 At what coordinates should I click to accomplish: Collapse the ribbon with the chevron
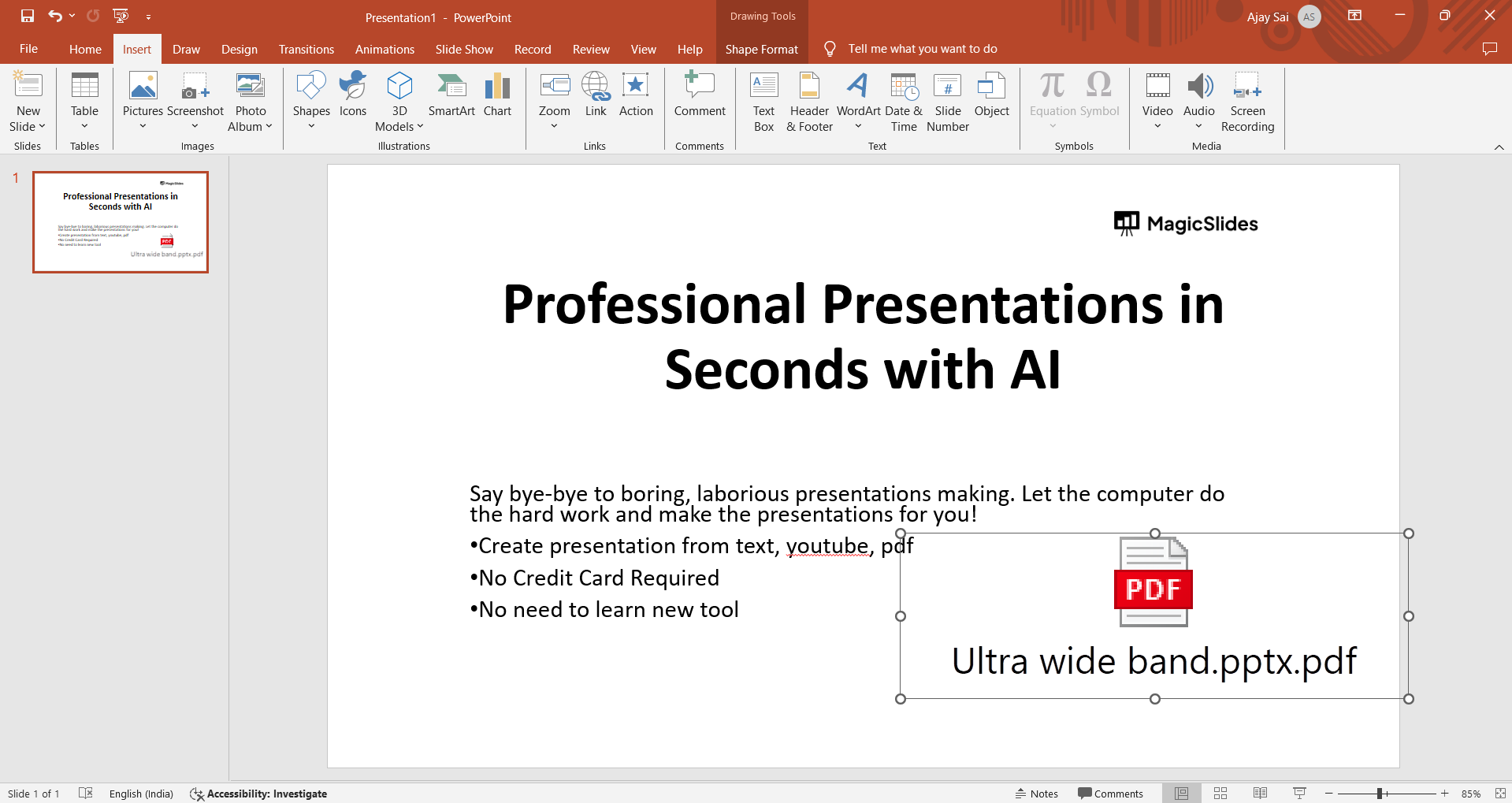coord(1499,147)
